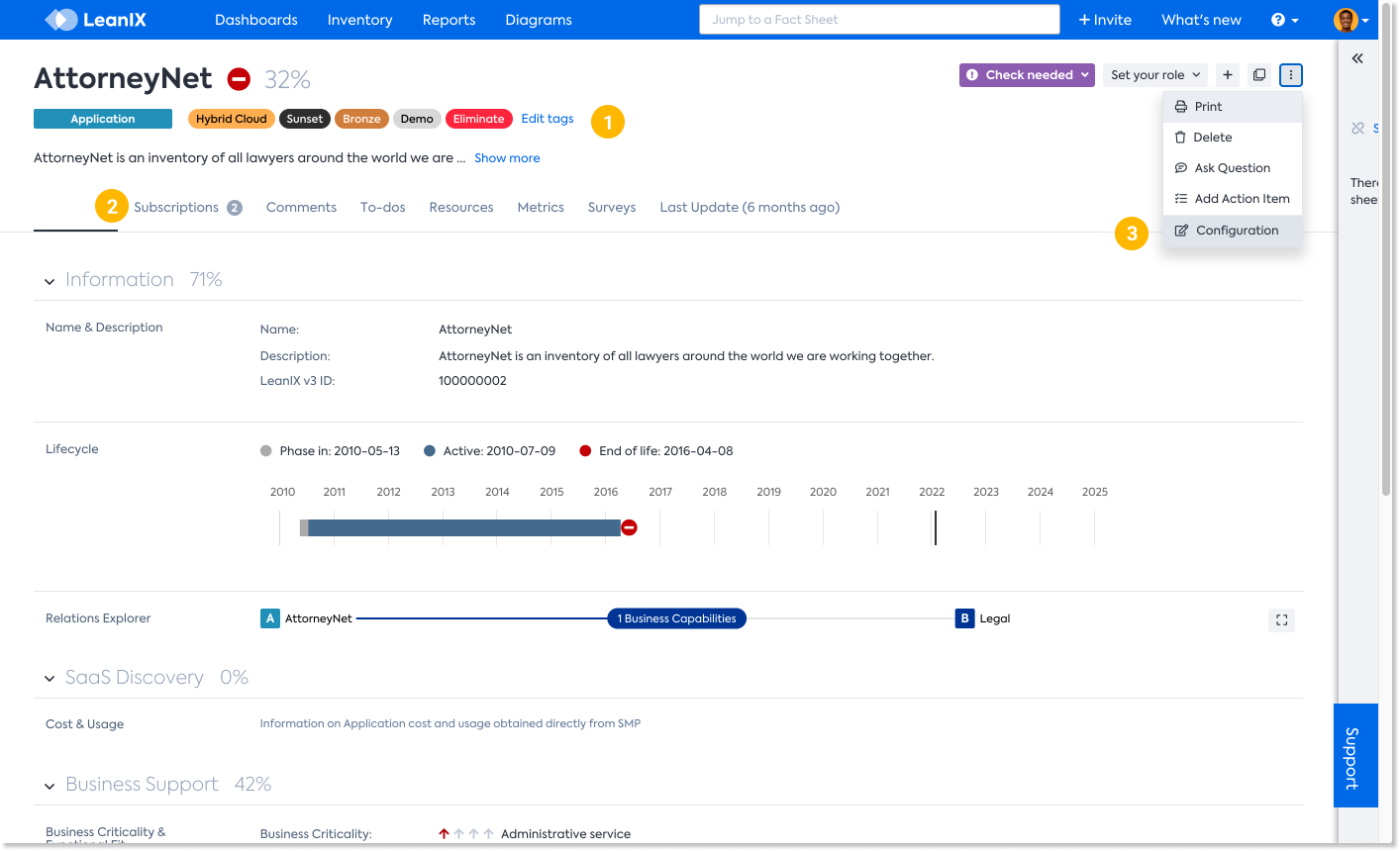Screen dimensions: 1400x851
Task: Click the blue lifecycle bar on timeline
Action: tap(464, 527)
